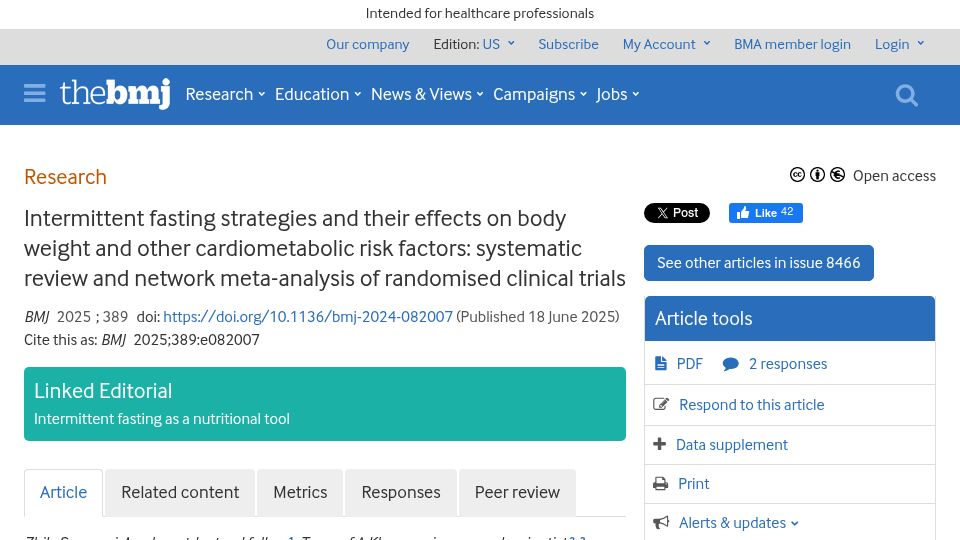Image resolution: width=960 pixels, height=540 pixels.
Task: Click the Print link
Action: click(x=694, y=484)
